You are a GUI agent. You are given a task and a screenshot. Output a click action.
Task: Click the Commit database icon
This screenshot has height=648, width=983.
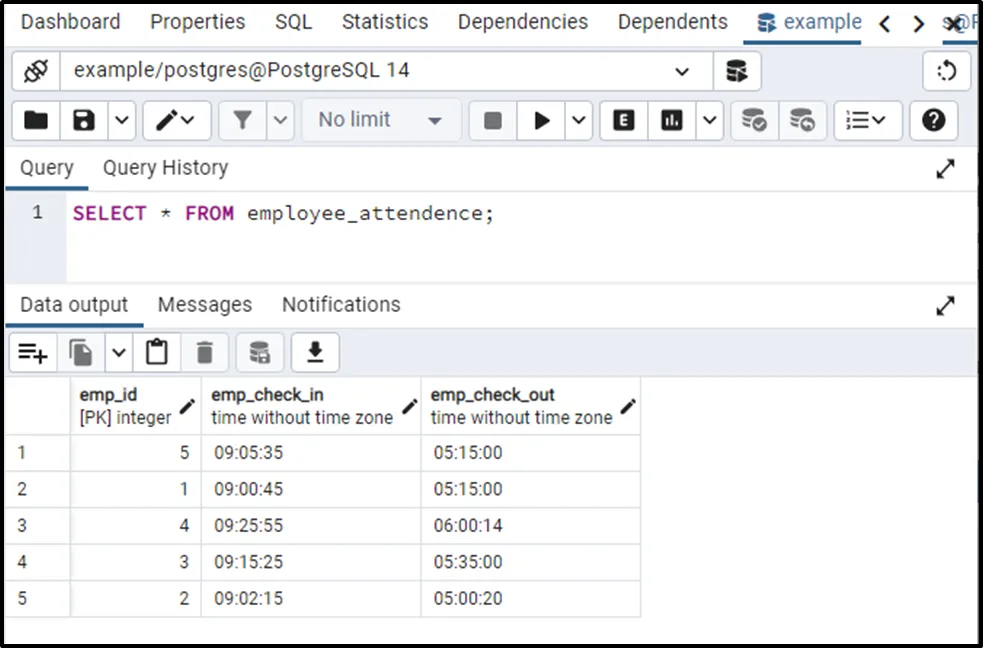point(754,121)
